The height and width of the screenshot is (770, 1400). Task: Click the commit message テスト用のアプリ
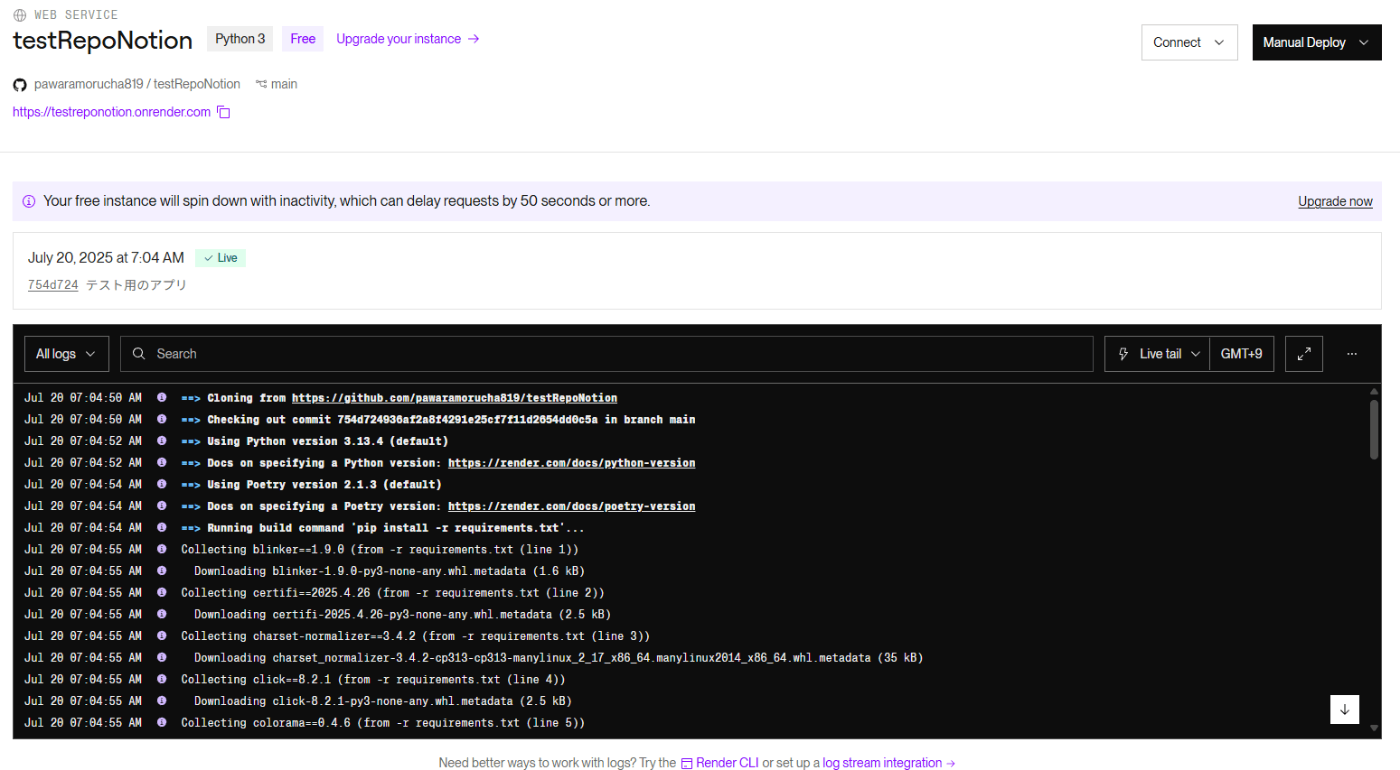[137, 285]
